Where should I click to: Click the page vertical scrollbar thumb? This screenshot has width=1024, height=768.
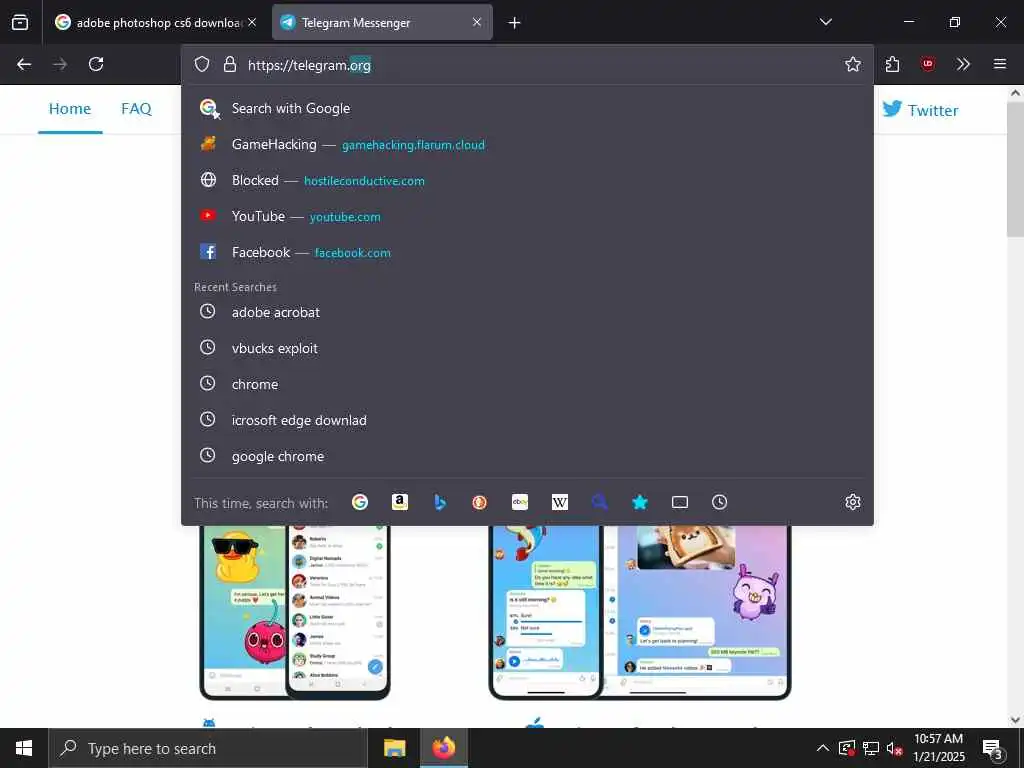click(1015, 168)
